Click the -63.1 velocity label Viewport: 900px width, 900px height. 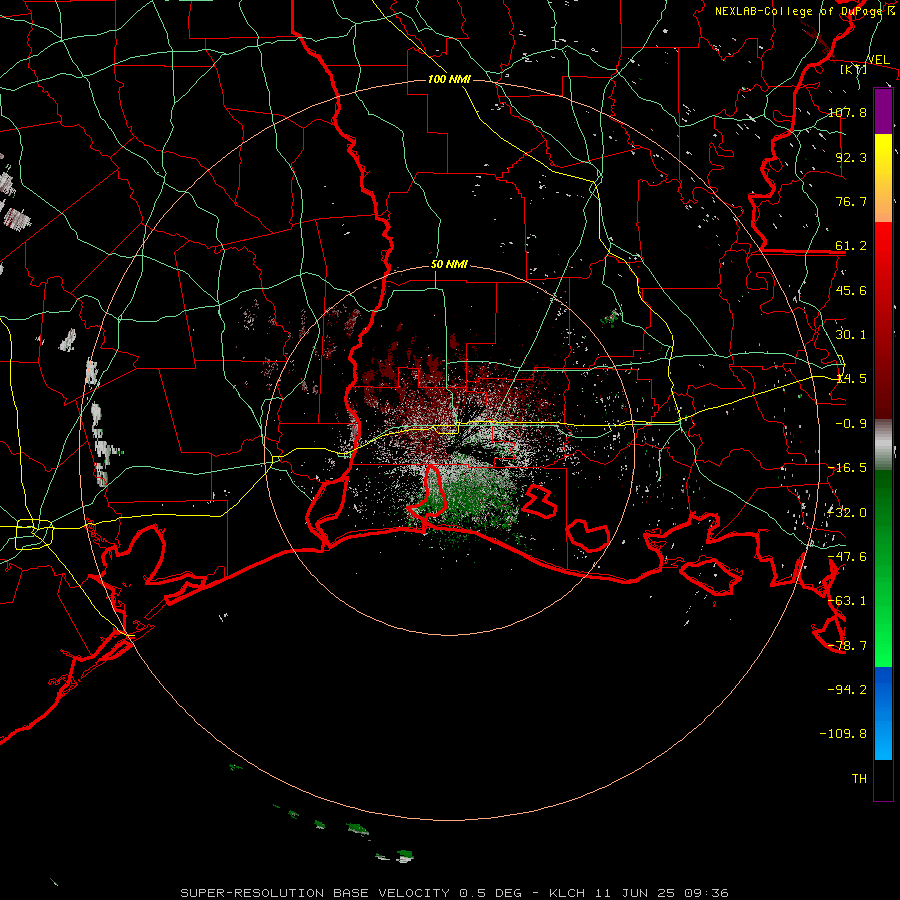coord(847,600)
